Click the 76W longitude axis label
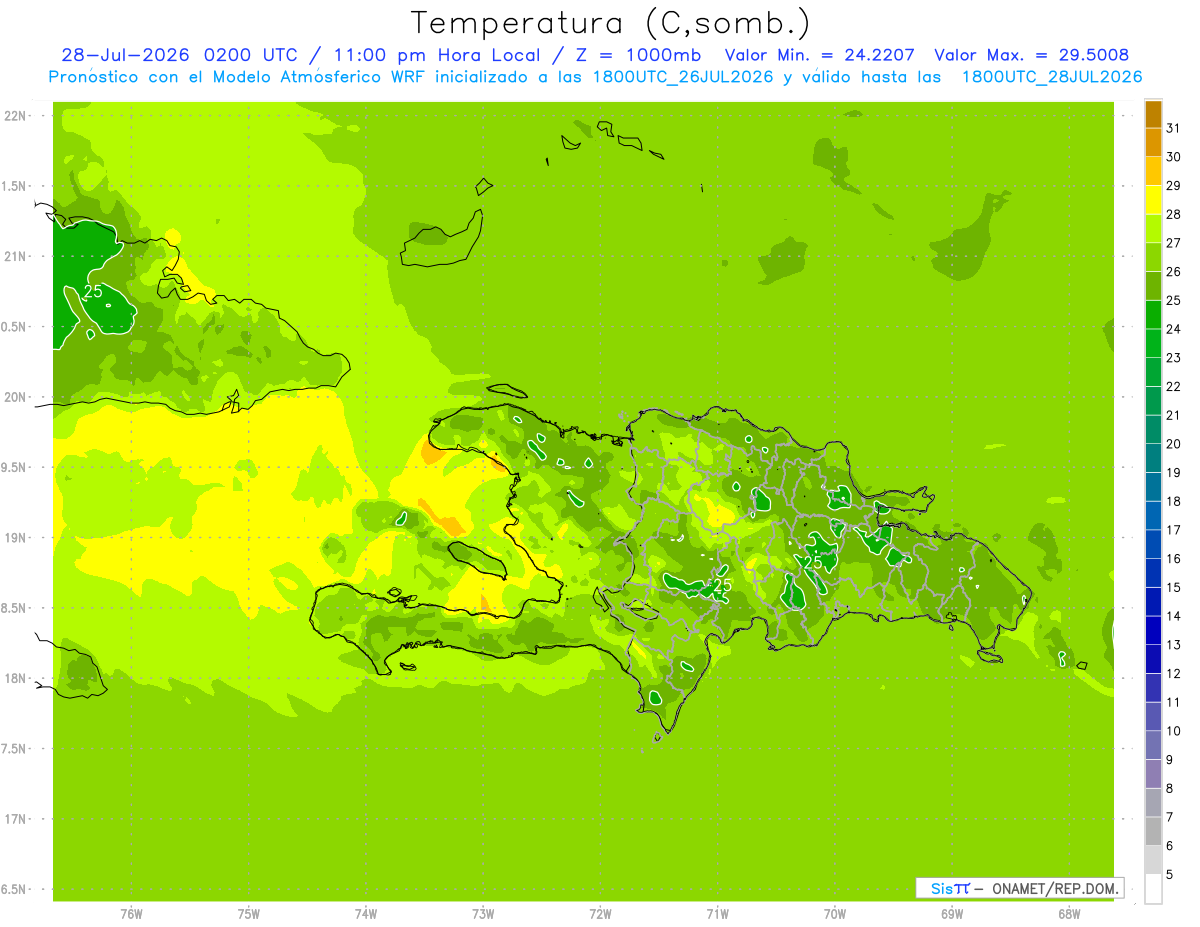 click(x=131, y=913)
